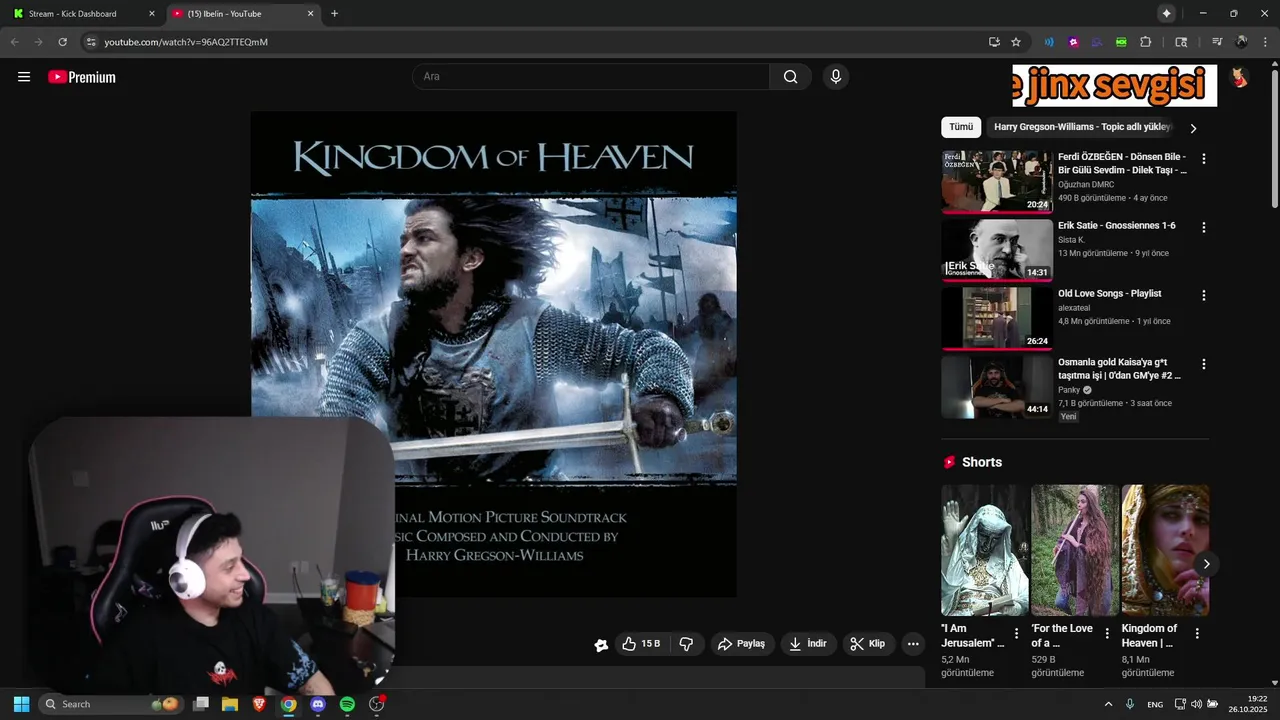
Task: Open Chrome profile avatar
Action: (x=1241, y=42)
